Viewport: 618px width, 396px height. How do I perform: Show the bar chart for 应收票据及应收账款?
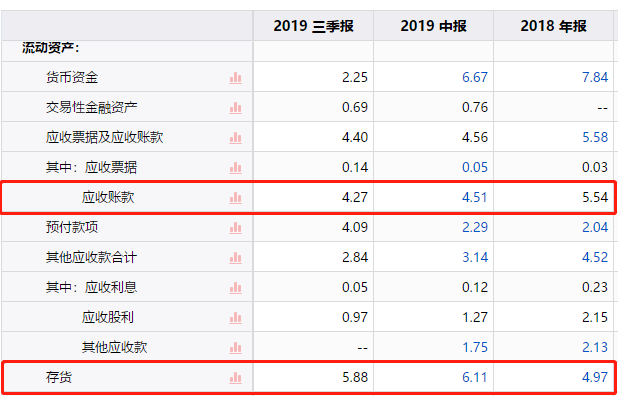235,138
